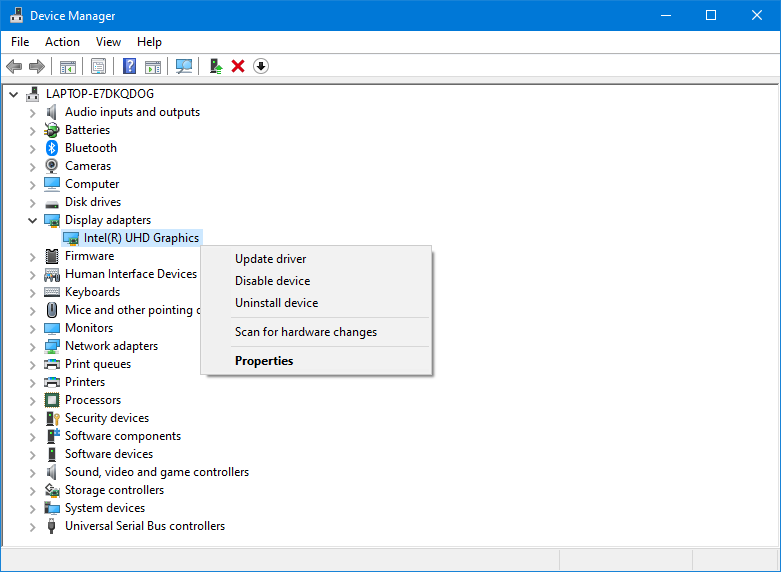
Task: Expand Sound, video and game controllers
Action: [32, 473]
